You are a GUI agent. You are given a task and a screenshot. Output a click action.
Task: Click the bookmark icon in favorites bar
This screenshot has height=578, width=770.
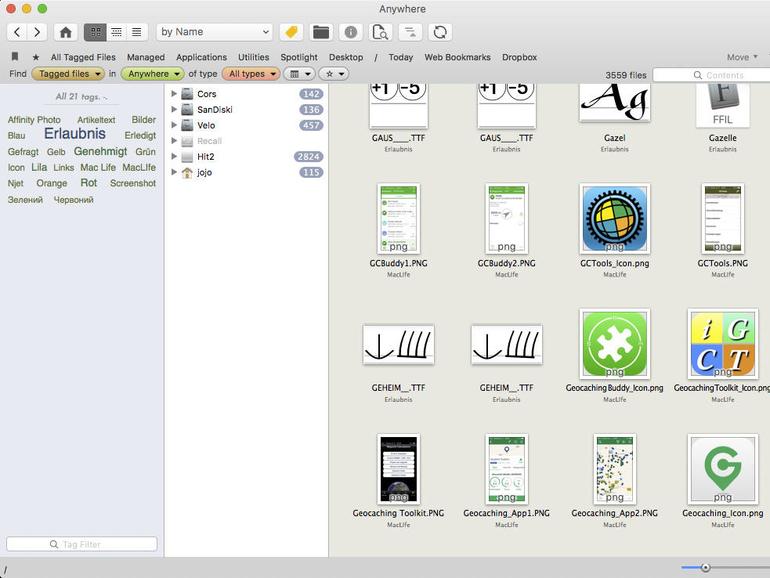click(x=15, y=56)
